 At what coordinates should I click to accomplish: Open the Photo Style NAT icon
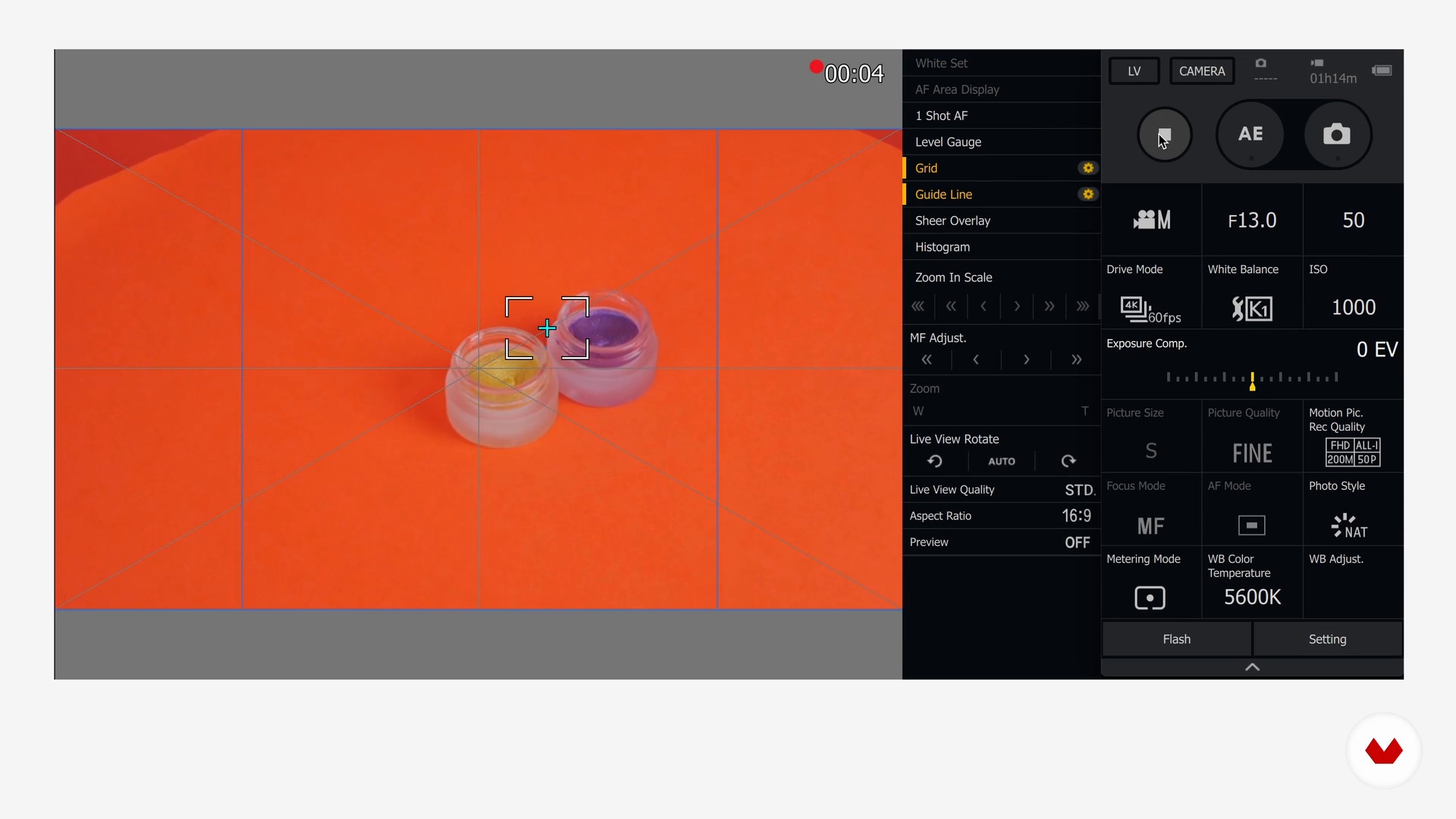pyautogui.click(x=1350, y=525)
